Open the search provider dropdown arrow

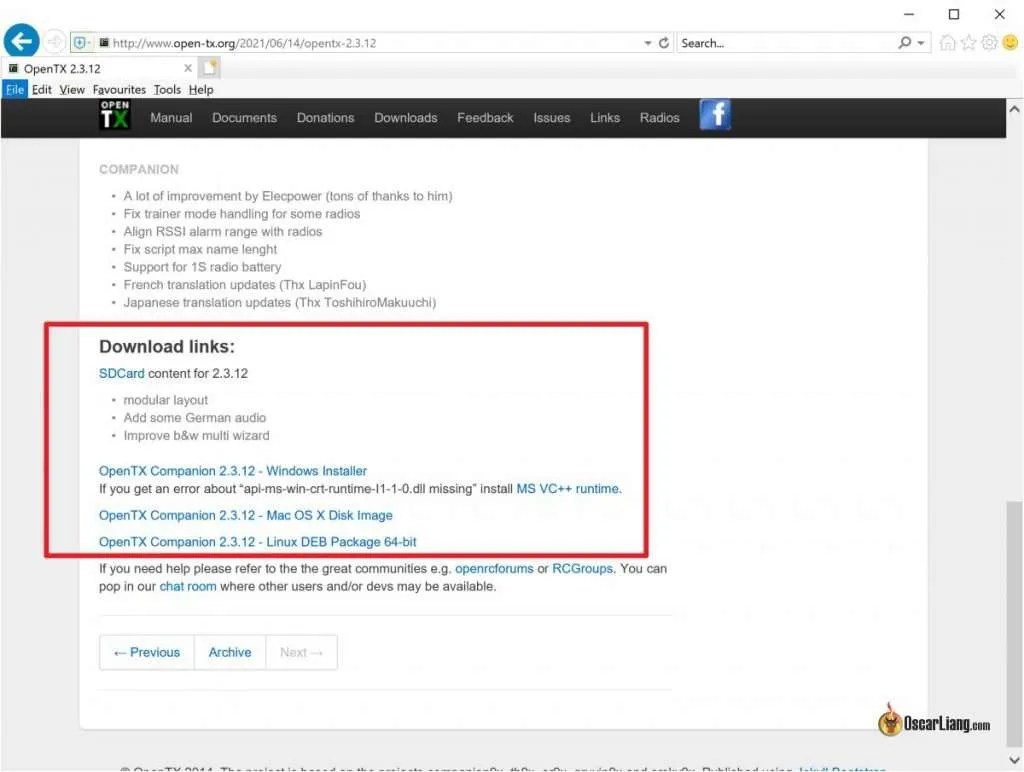coord(921,43)
